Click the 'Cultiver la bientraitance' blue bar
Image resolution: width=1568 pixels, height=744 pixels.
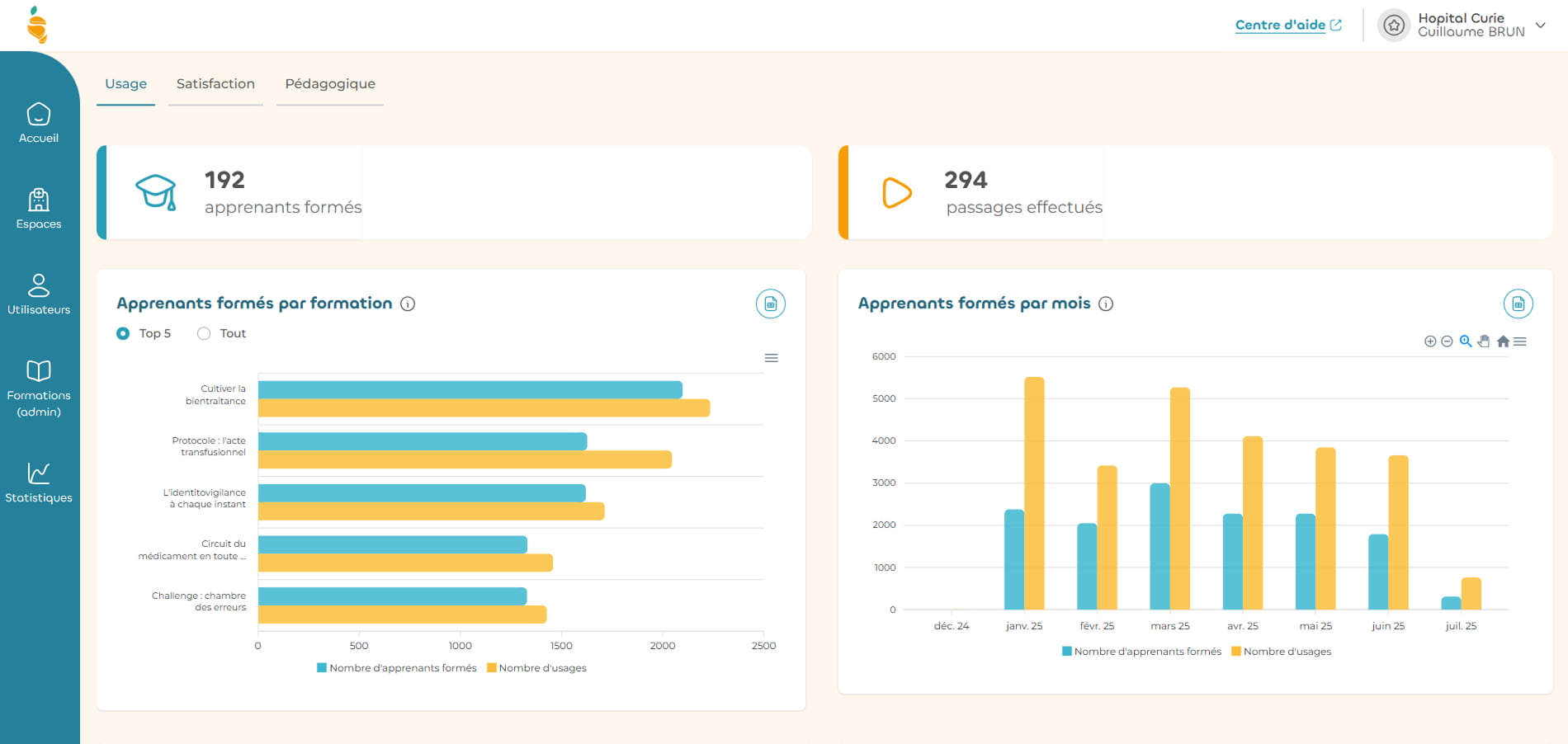point(470,390)
